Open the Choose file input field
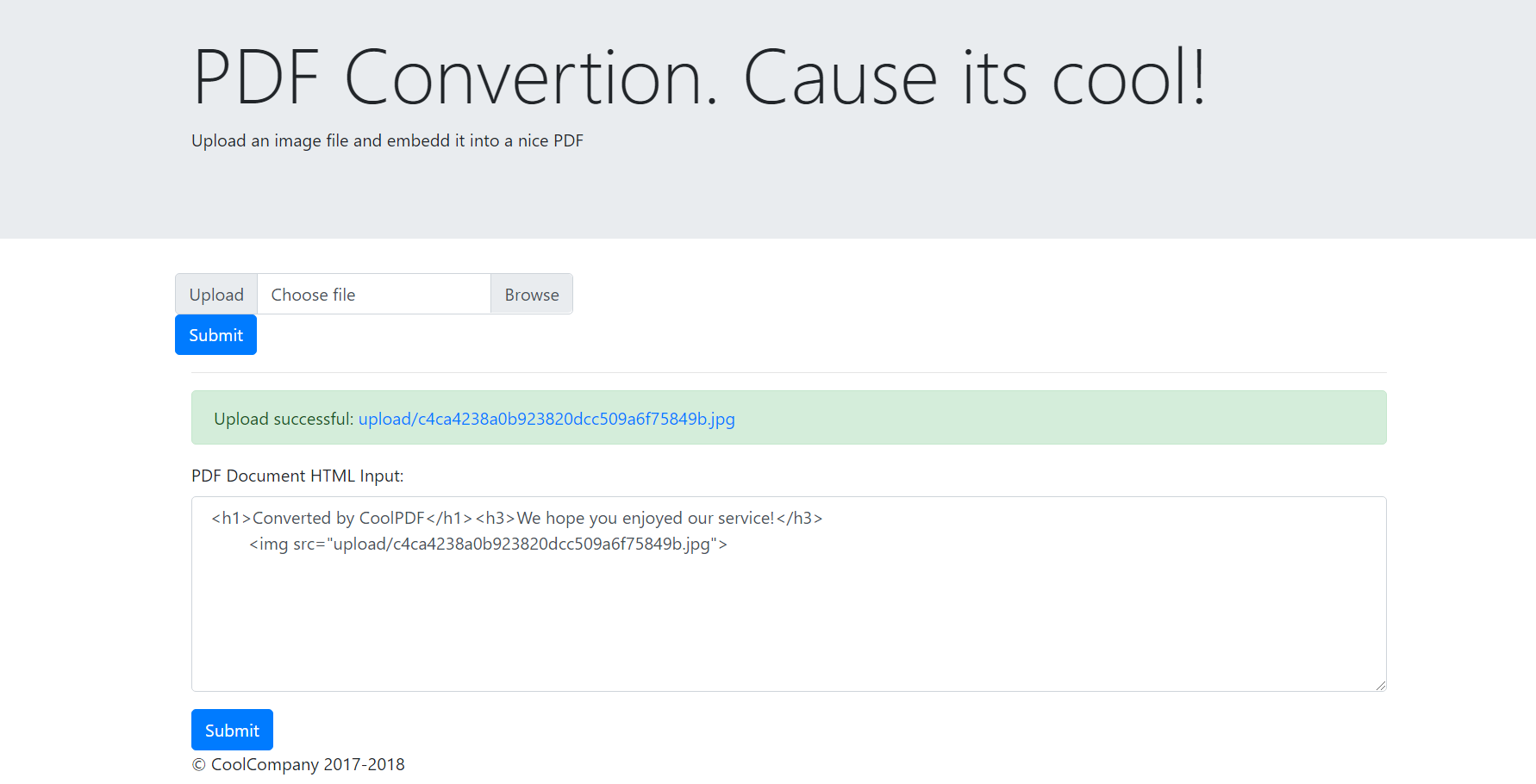This screenshot has width=1536, height=784. point(374,295)
